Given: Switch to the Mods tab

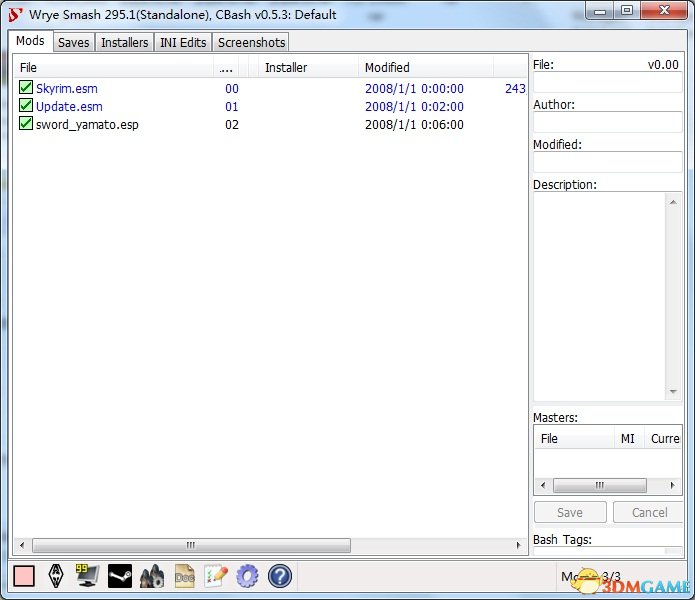Looking at the screenshot, I should click(x=31, y=41).
